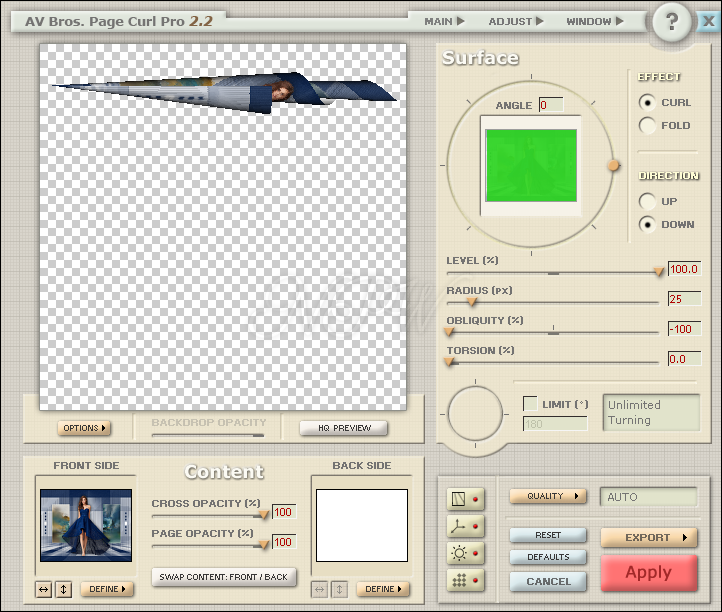
Task: Edit the TORSION value field 0.0
Action: coord(685,359)
